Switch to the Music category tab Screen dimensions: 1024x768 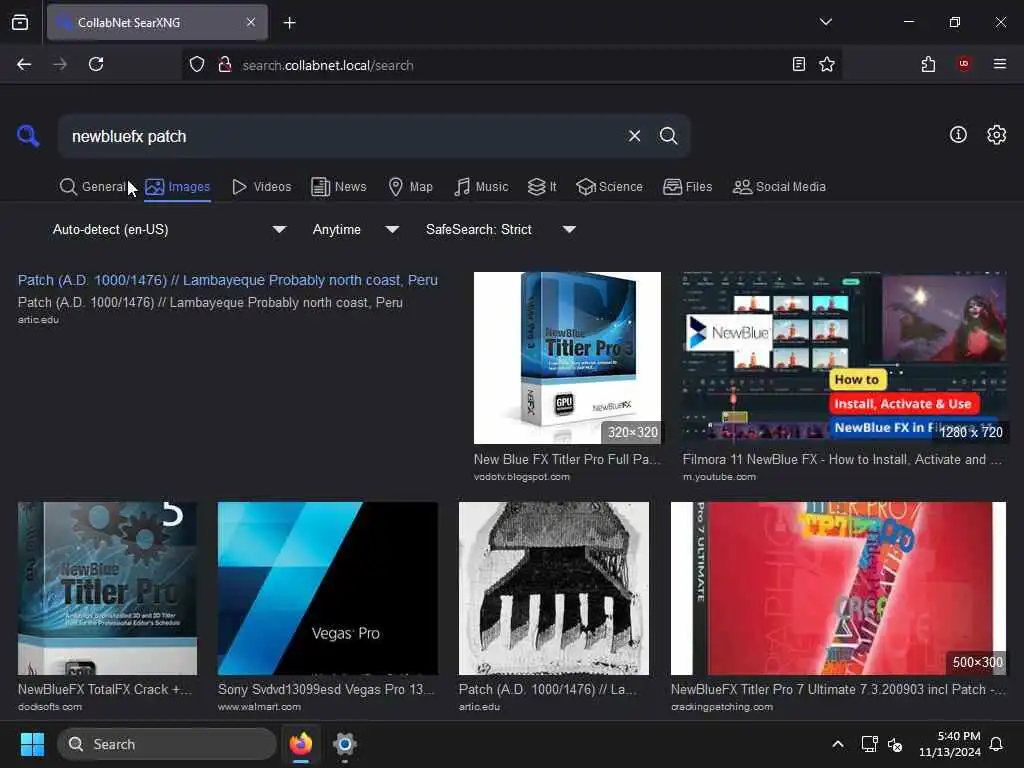click(x=481, y=187)
